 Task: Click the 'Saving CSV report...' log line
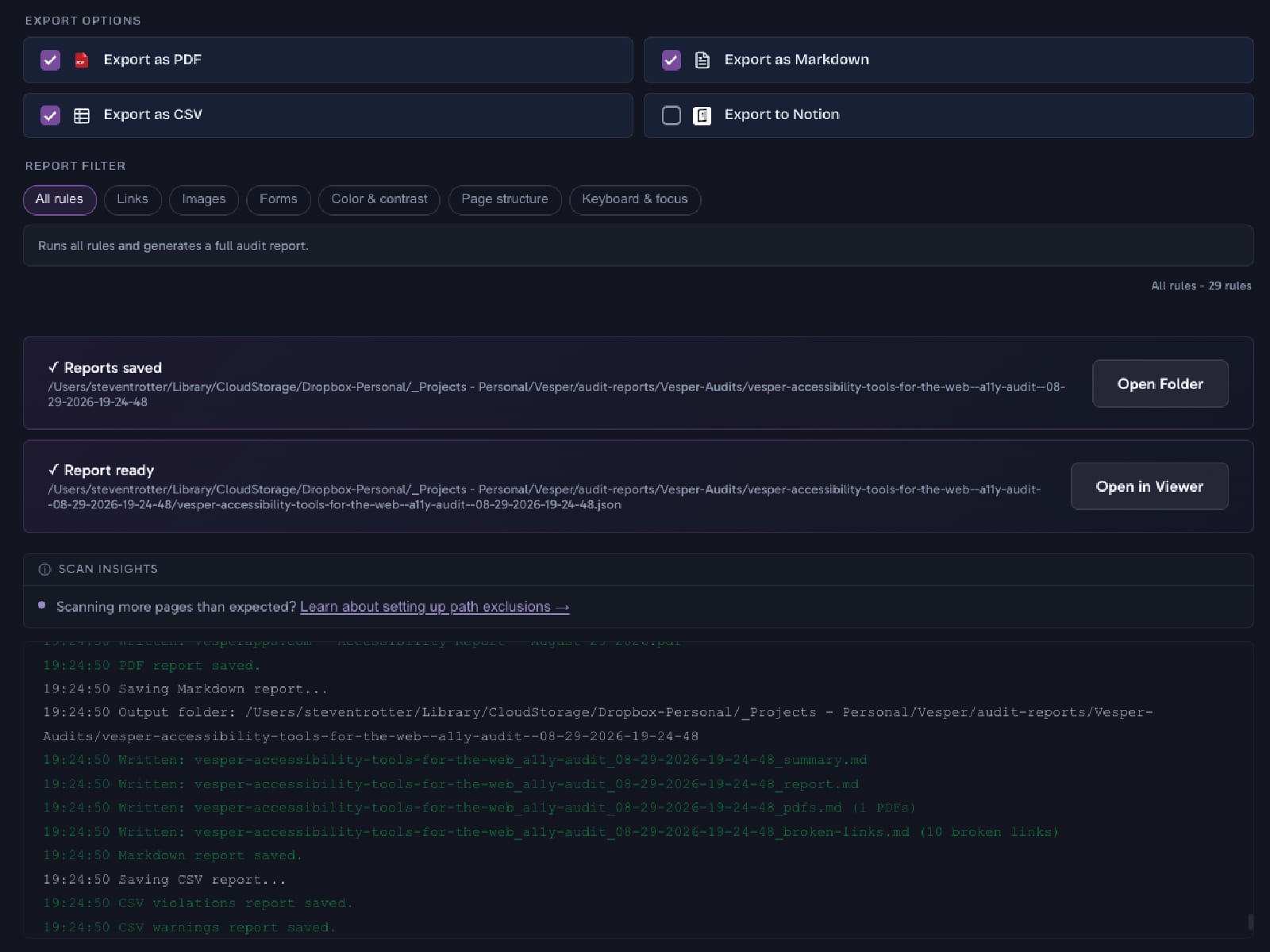(164, 880)
